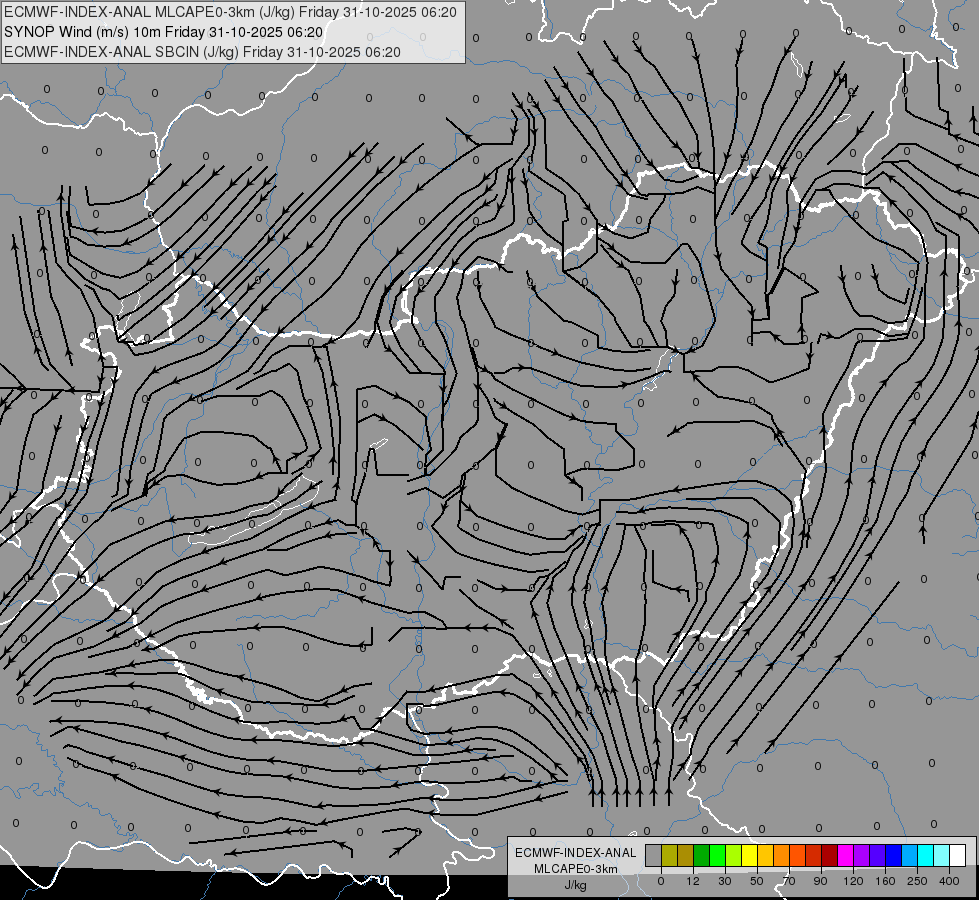
Task: Click the pale cyan legend swatch
Action: coord(942,855)
